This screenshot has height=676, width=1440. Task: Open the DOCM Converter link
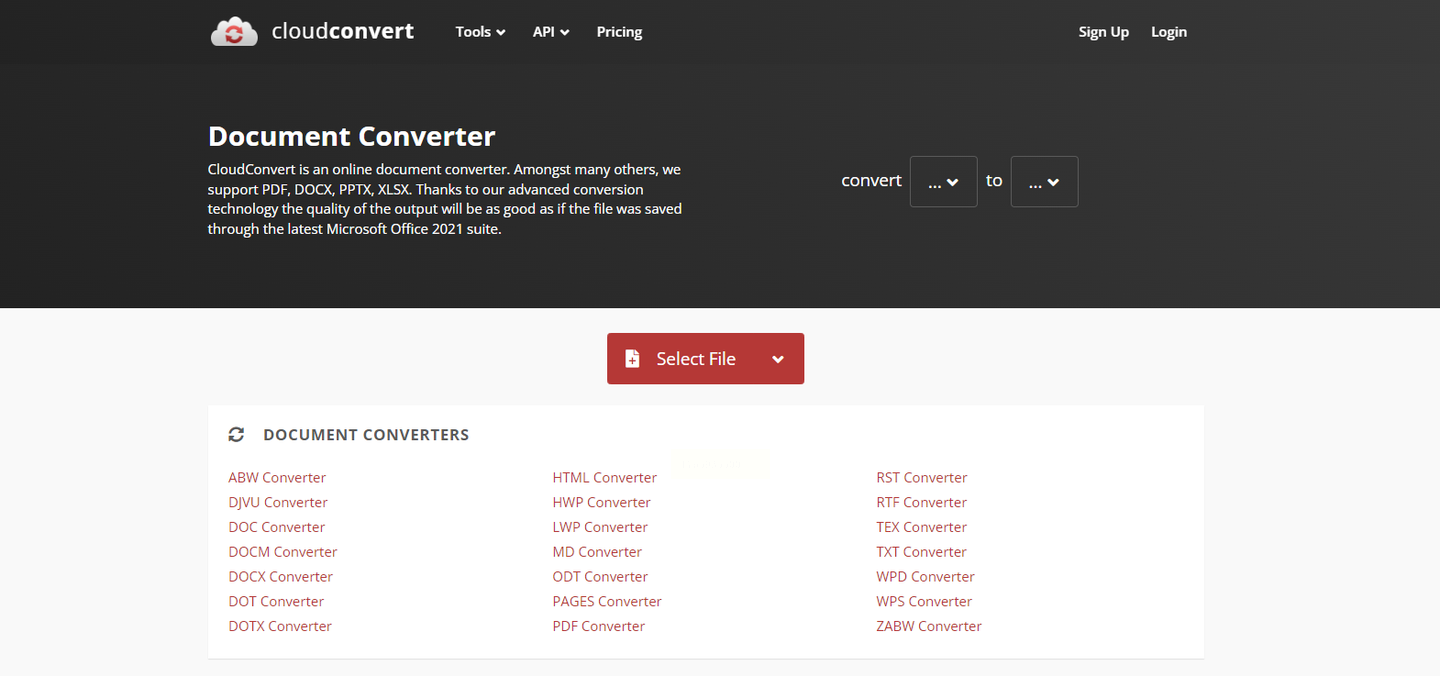[x=283, y=552]
